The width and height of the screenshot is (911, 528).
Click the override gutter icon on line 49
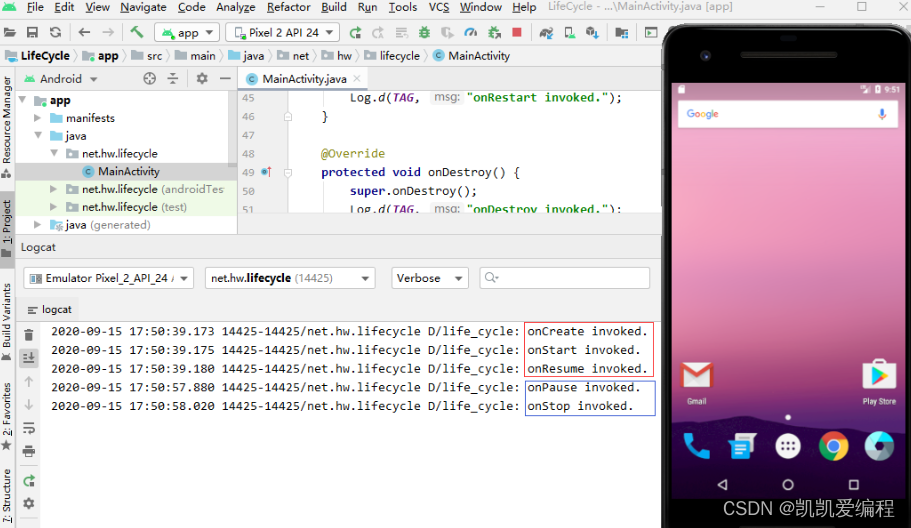click(x=266, y=172)
